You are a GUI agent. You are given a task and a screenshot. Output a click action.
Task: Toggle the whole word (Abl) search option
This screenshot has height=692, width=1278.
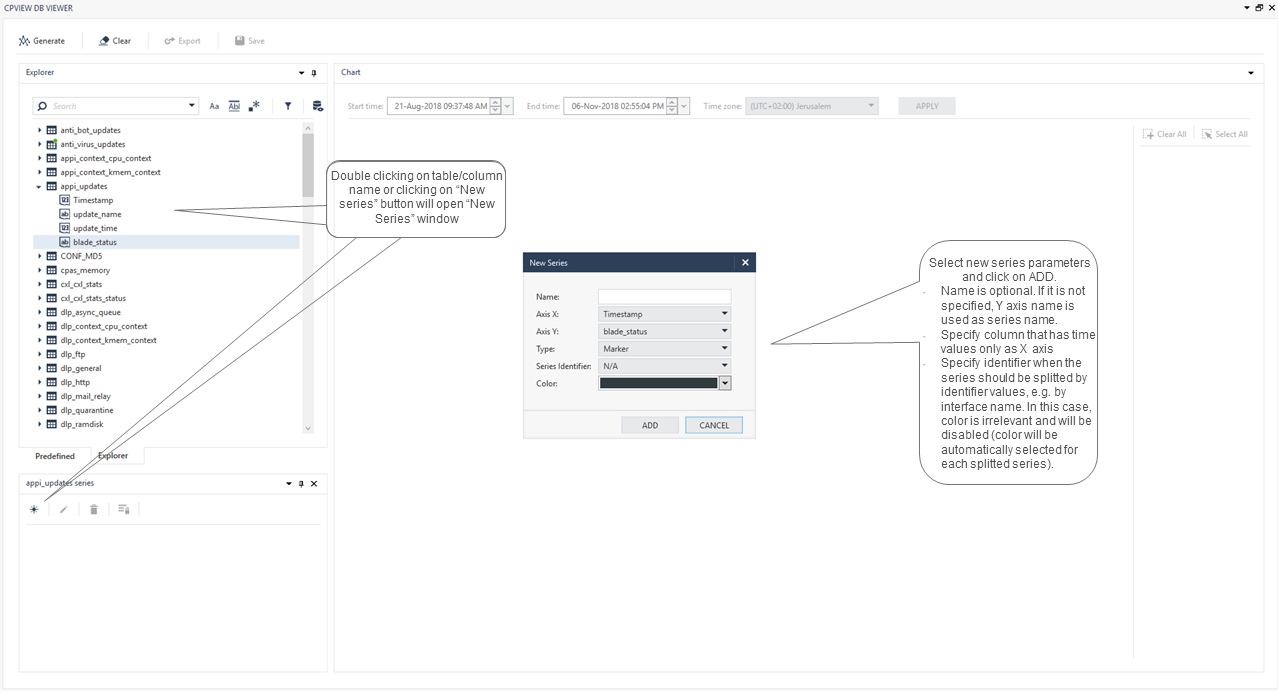point(233,105)
